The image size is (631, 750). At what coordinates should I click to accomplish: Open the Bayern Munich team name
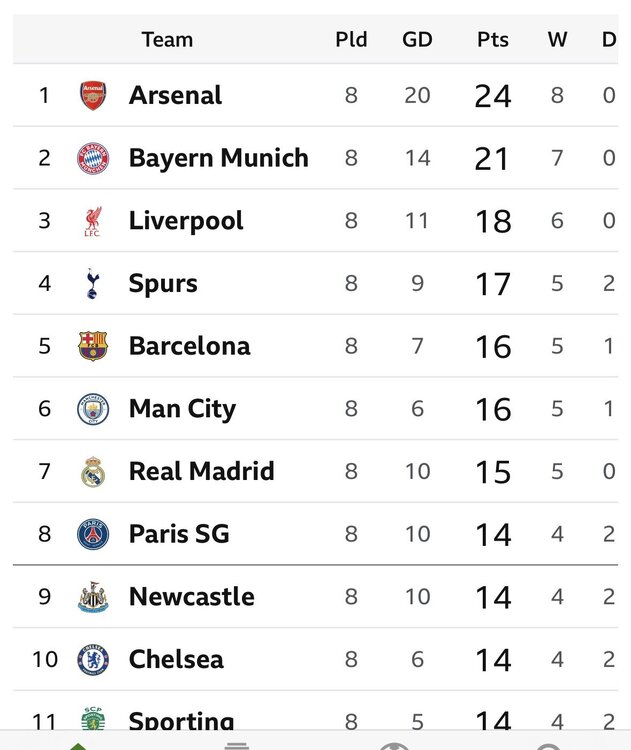219,158
